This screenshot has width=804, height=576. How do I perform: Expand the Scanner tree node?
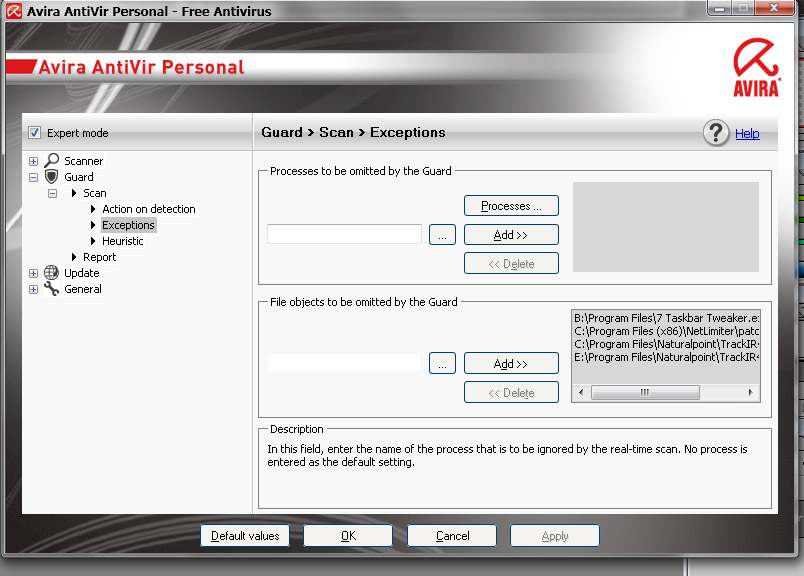point(33,161)
